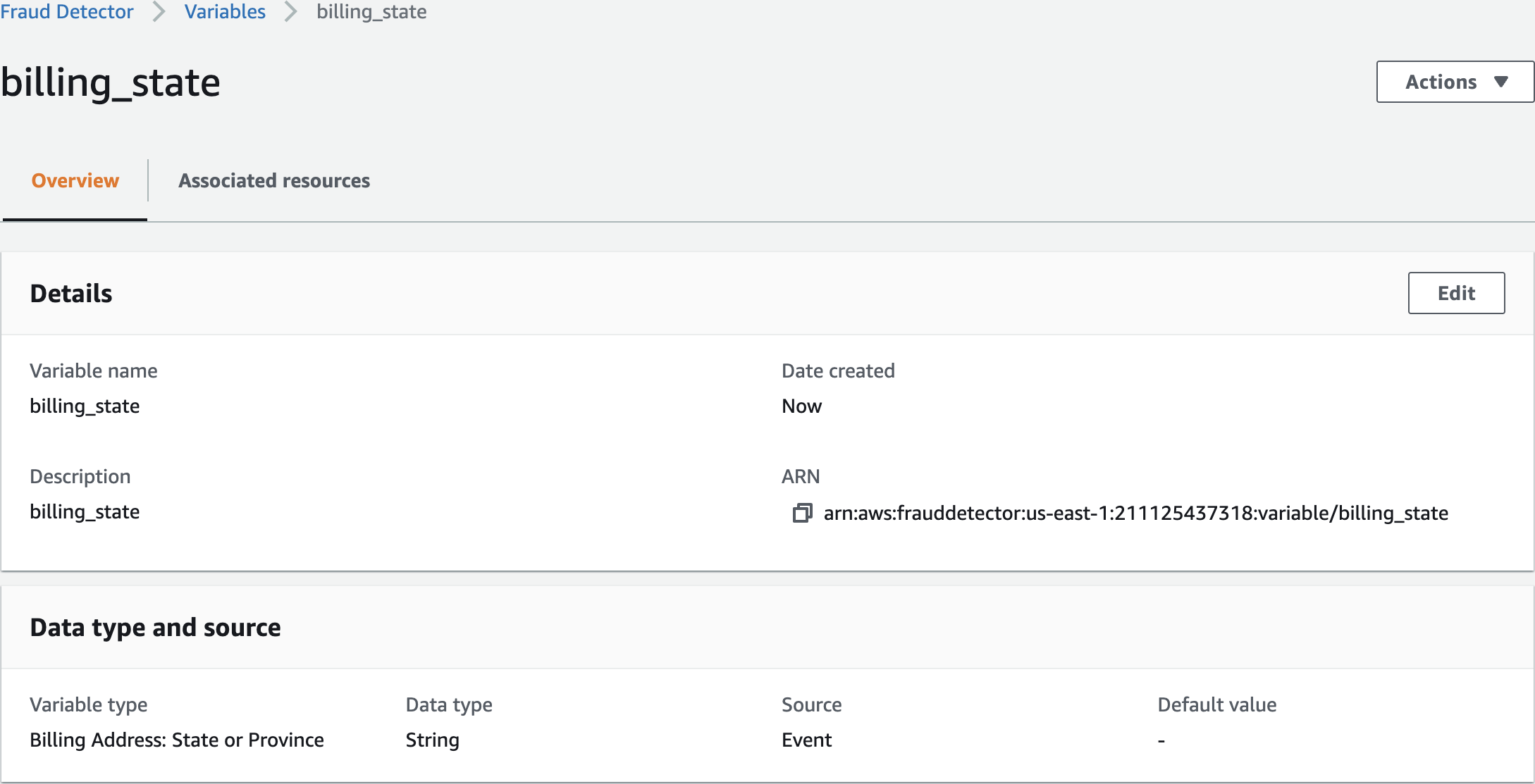Screen dimensions: 1535x784
Task: Click the Data type and source header
Action: pos(155,627)
